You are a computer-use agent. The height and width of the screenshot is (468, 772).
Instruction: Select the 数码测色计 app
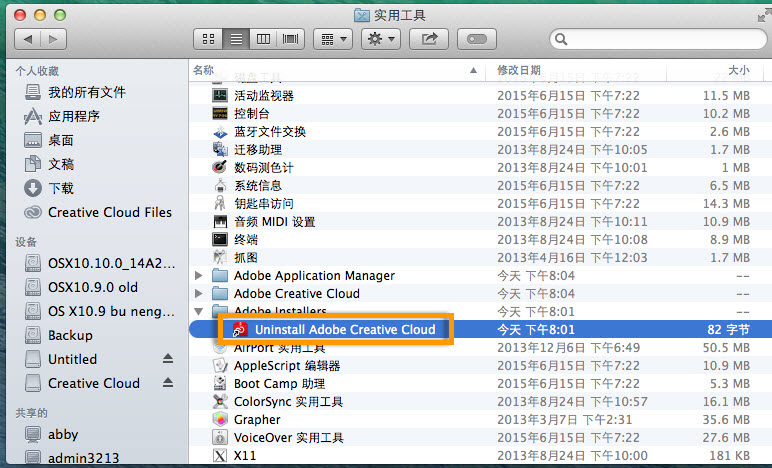264,168
